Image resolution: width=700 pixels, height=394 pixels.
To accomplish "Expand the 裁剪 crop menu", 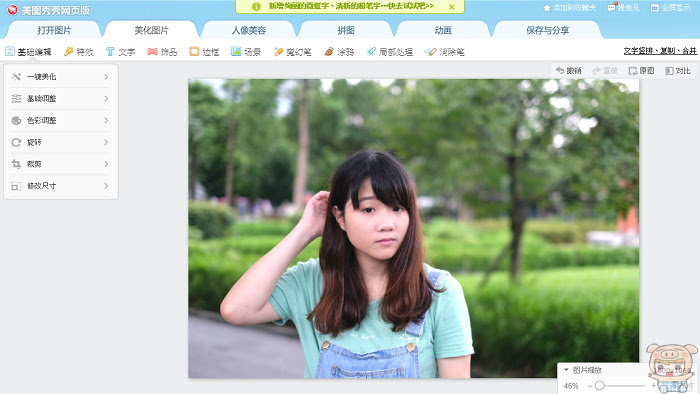I will [61, 164].
